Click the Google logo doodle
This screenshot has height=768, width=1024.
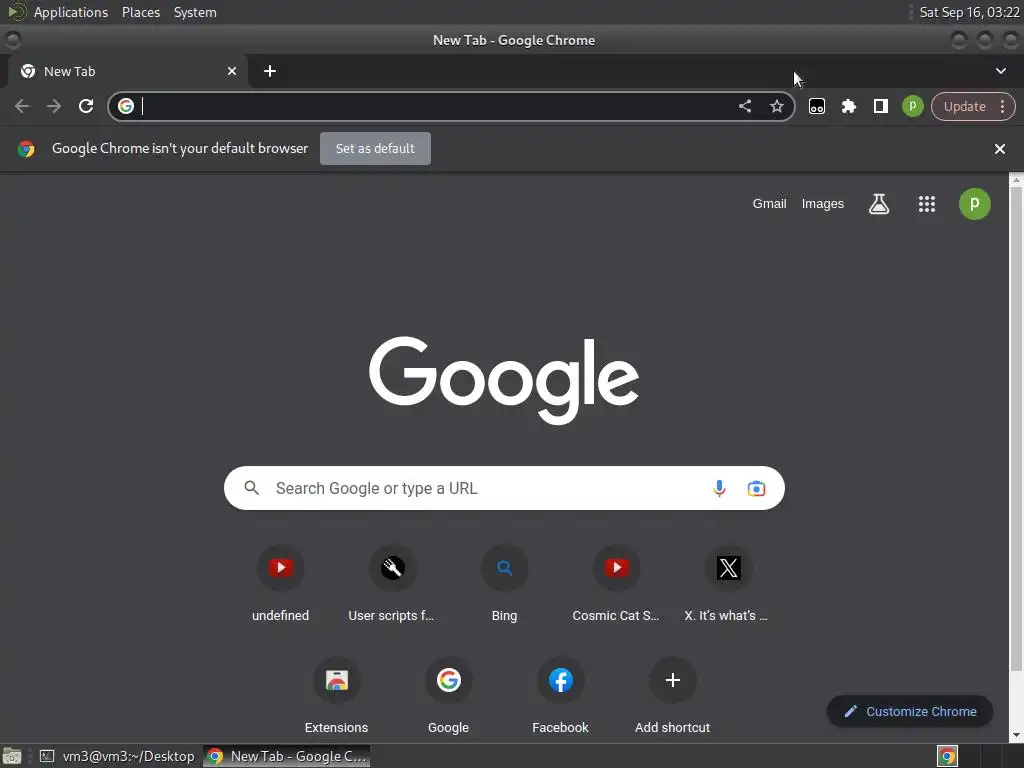(504, 379)
